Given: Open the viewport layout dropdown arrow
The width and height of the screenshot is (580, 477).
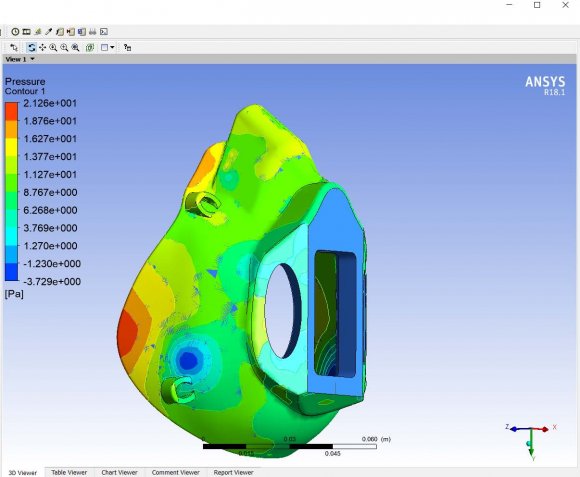Looking at the screenshot, I should tap(112, 47).
